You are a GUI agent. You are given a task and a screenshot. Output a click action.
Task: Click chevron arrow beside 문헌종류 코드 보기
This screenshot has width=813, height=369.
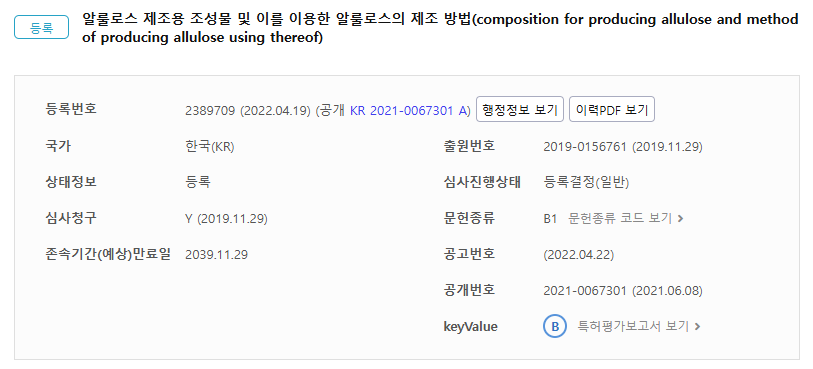coord(680,219)
